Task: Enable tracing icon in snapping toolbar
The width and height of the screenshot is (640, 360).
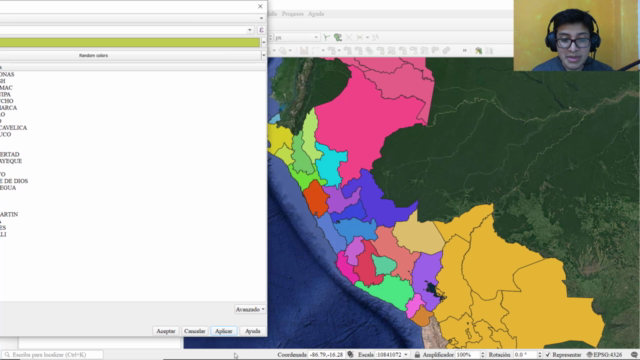Action: point(360,38)
